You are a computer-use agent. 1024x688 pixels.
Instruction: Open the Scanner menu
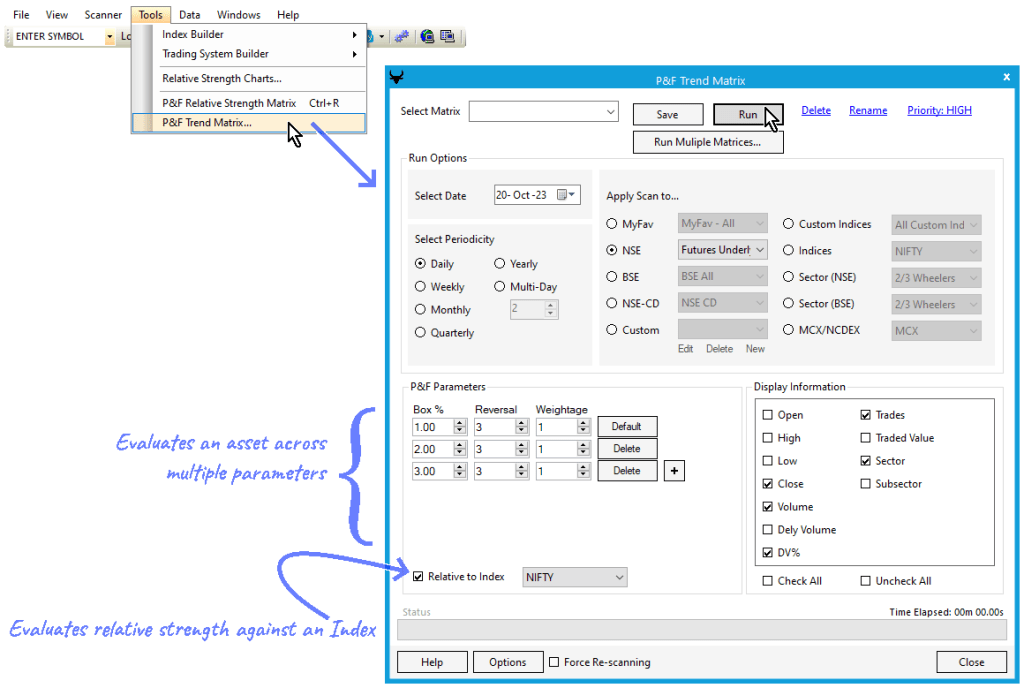[x=103, y=15]
